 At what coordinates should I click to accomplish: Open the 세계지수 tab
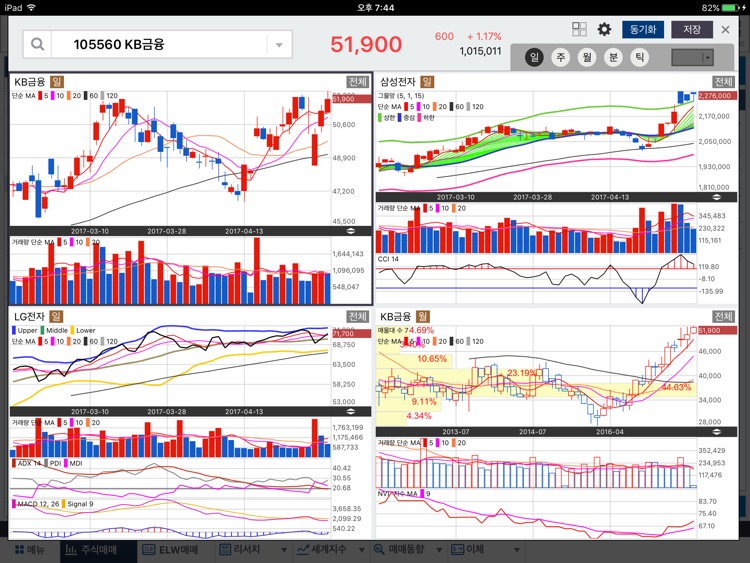[x=321, y=550]
